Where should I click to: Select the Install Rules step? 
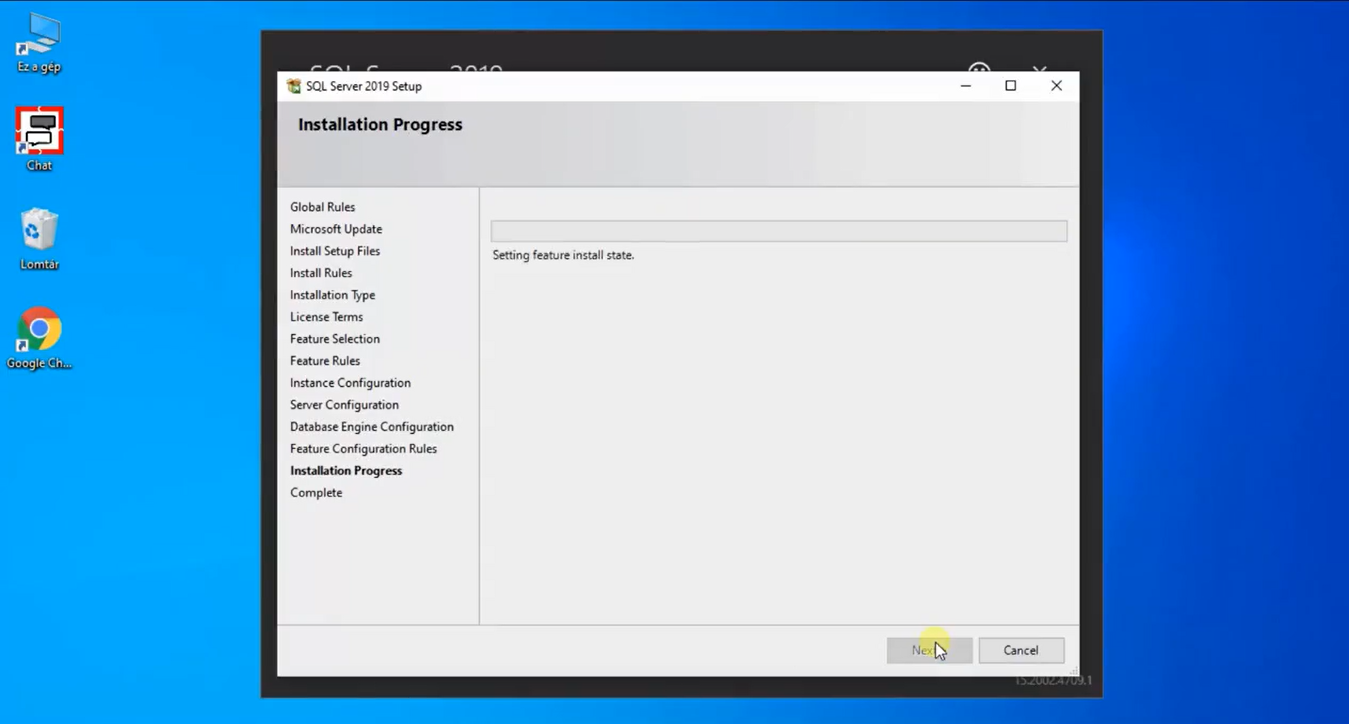pos(321,273)
